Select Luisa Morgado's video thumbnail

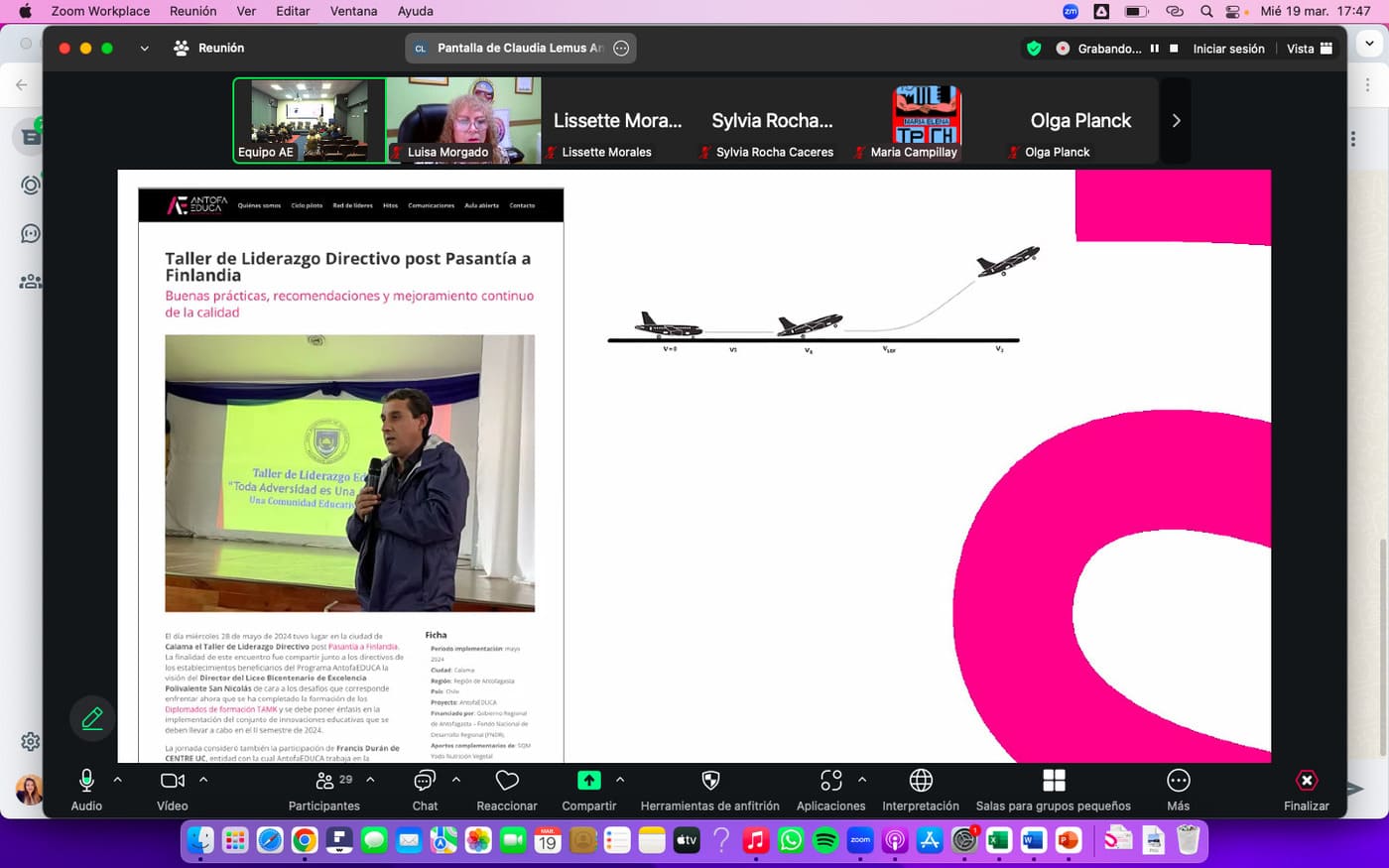coord(463,120)
